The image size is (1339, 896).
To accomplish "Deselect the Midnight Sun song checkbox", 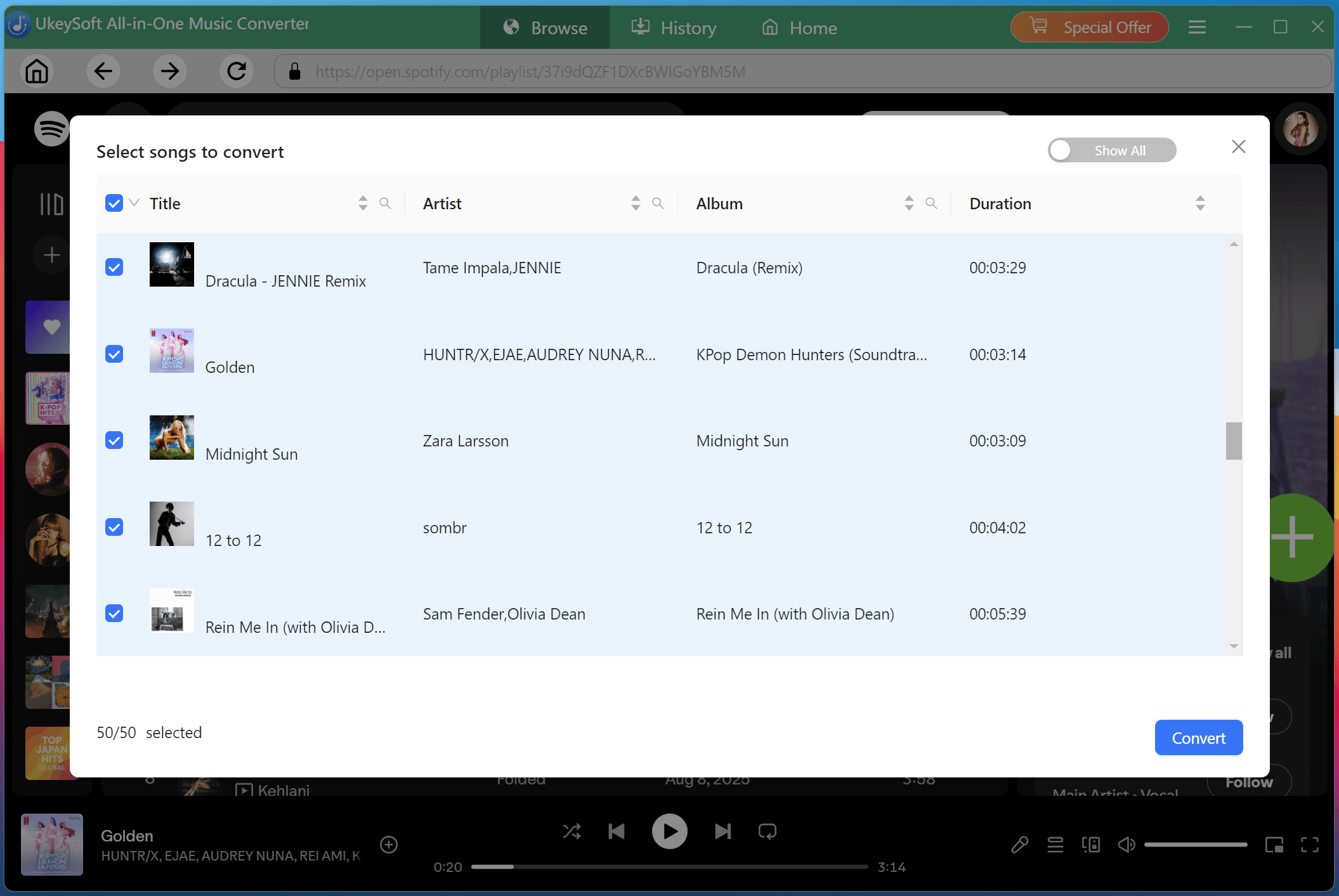I will click(x=114, y=440).
